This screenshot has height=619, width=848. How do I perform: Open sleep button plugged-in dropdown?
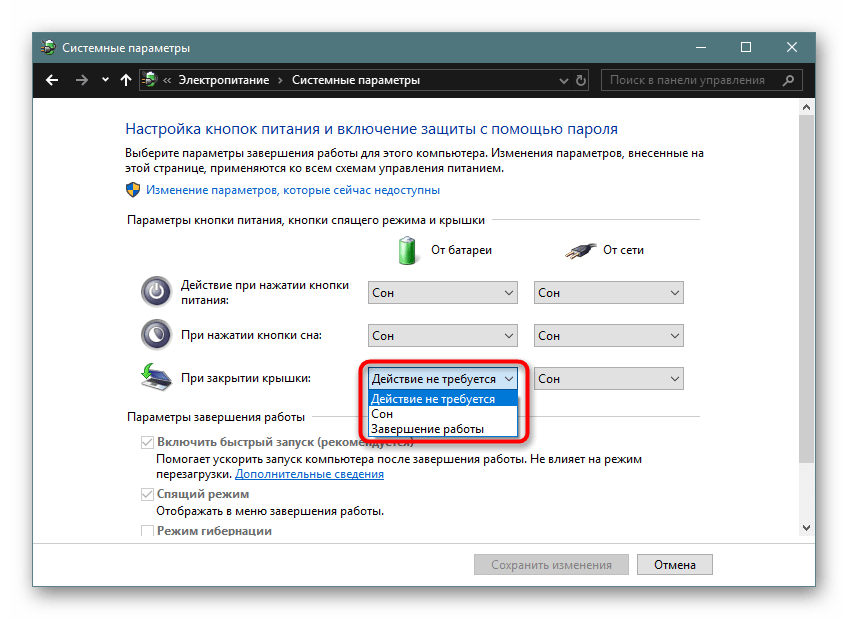(608, 336)
